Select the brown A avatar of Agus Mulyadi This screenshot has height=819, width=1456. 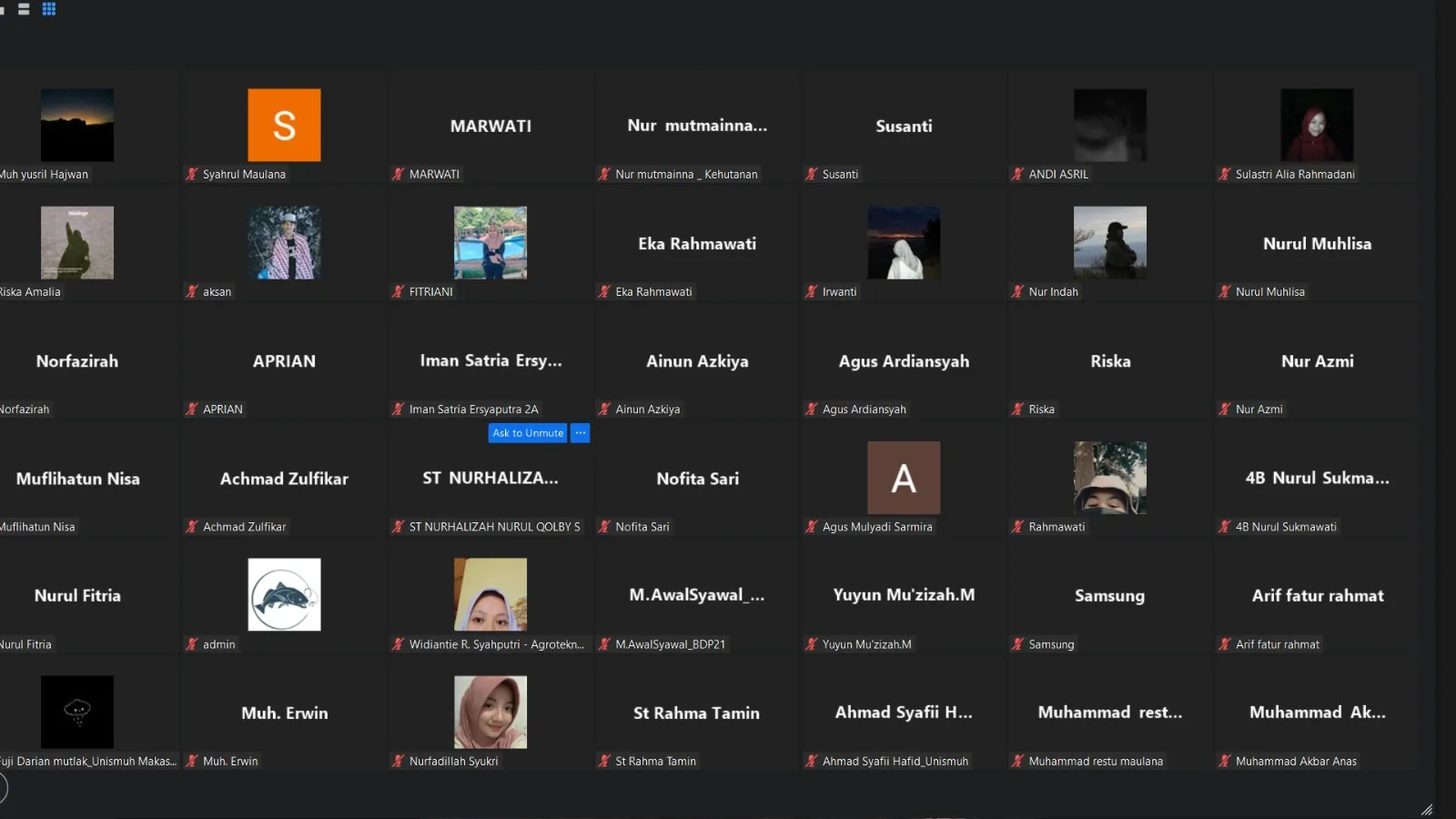click(x=904, y=478)
